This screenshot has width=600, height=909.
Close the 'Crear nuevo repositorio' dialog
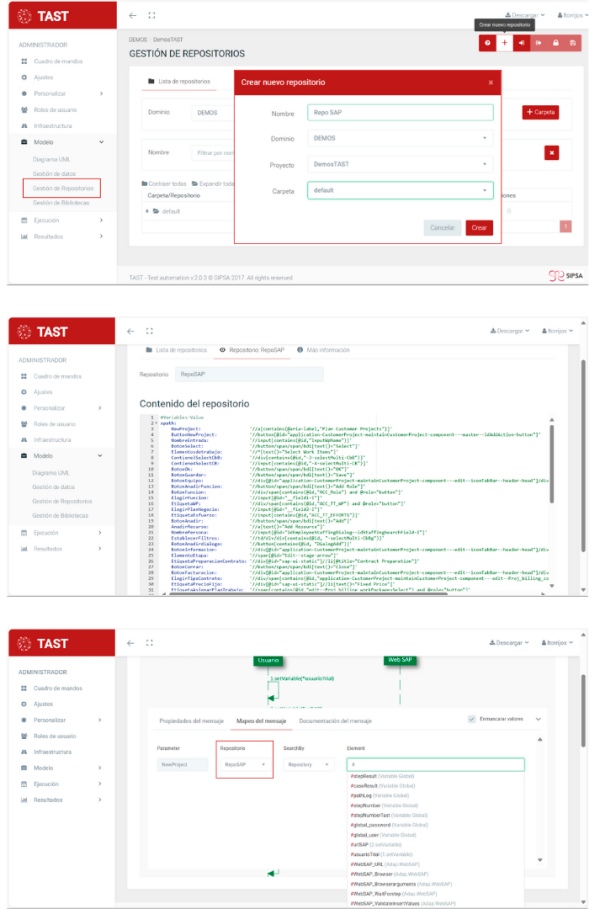click(490, 82)
